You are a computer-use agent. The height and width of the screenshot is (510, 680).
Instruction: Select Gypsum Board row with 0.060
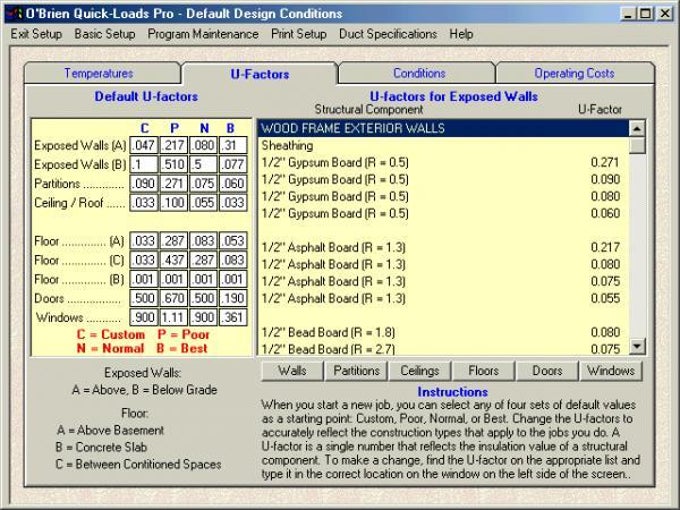(x=443, y=213)
